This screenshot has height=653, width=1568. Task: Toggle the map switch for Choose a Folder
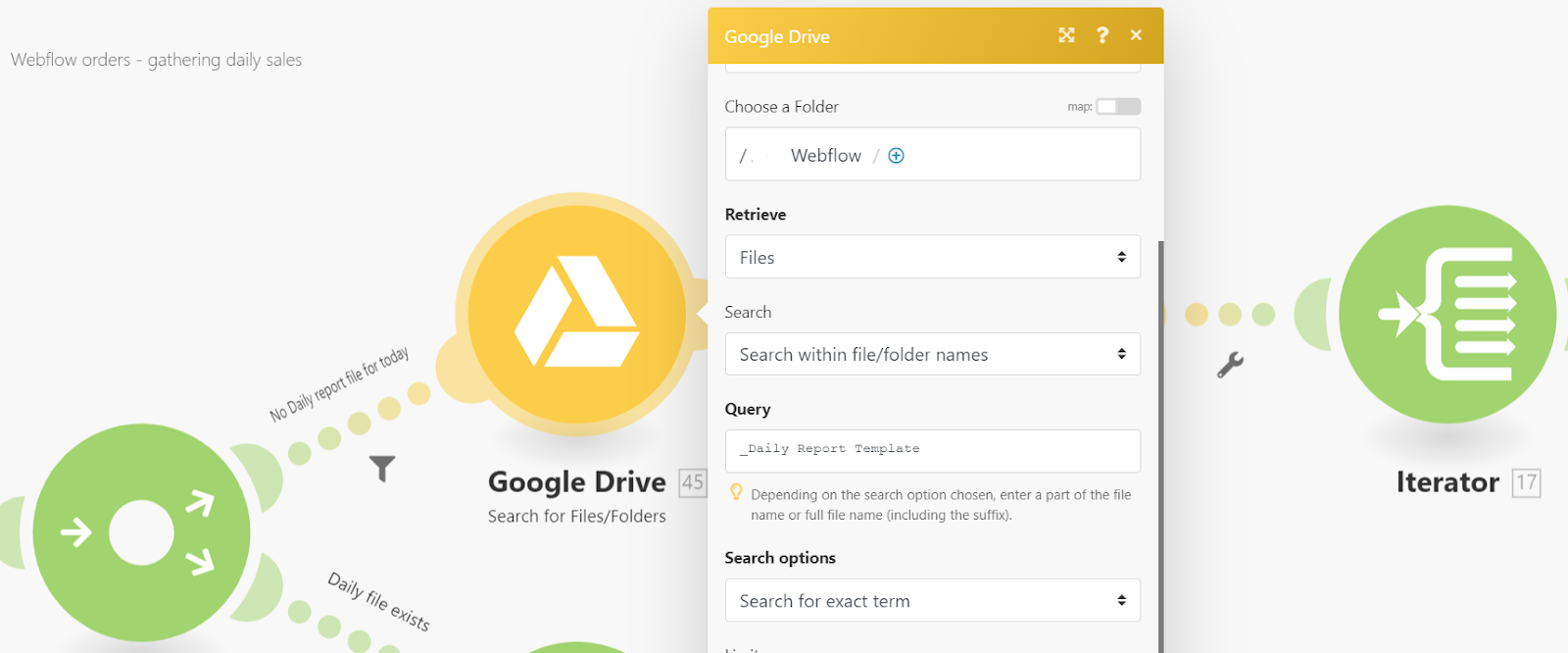1118,106
